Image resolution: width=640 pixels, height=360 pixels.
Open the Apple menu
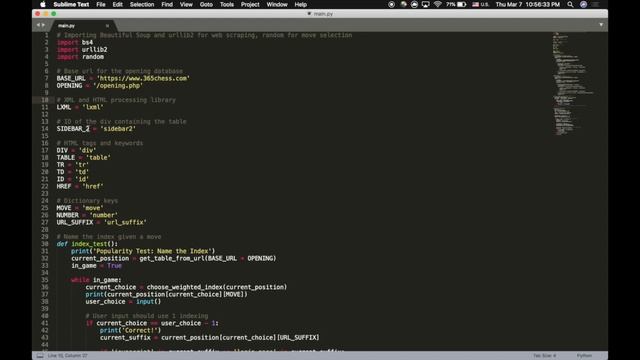43,4
